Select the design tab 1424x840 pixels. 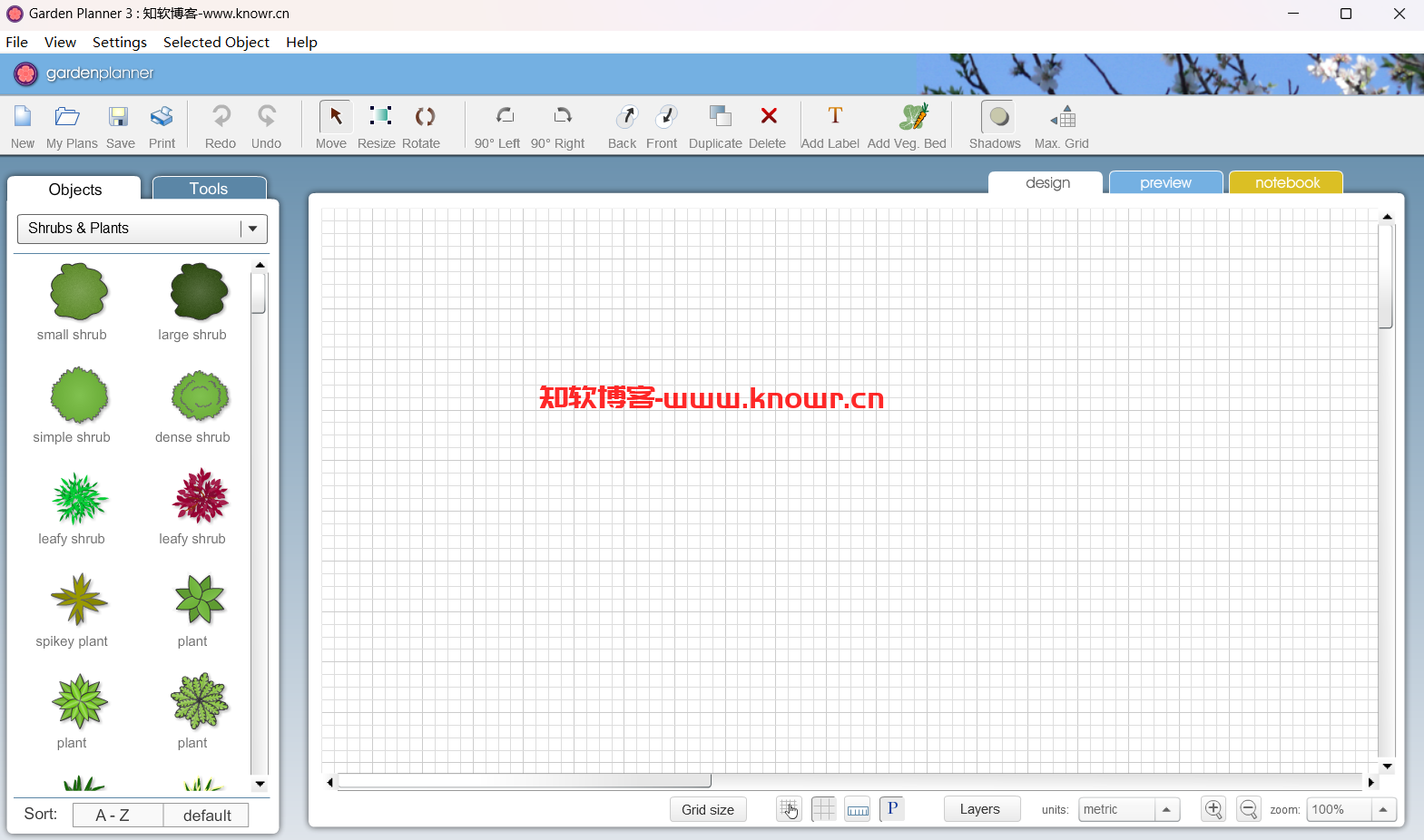tap(1047, 182)
